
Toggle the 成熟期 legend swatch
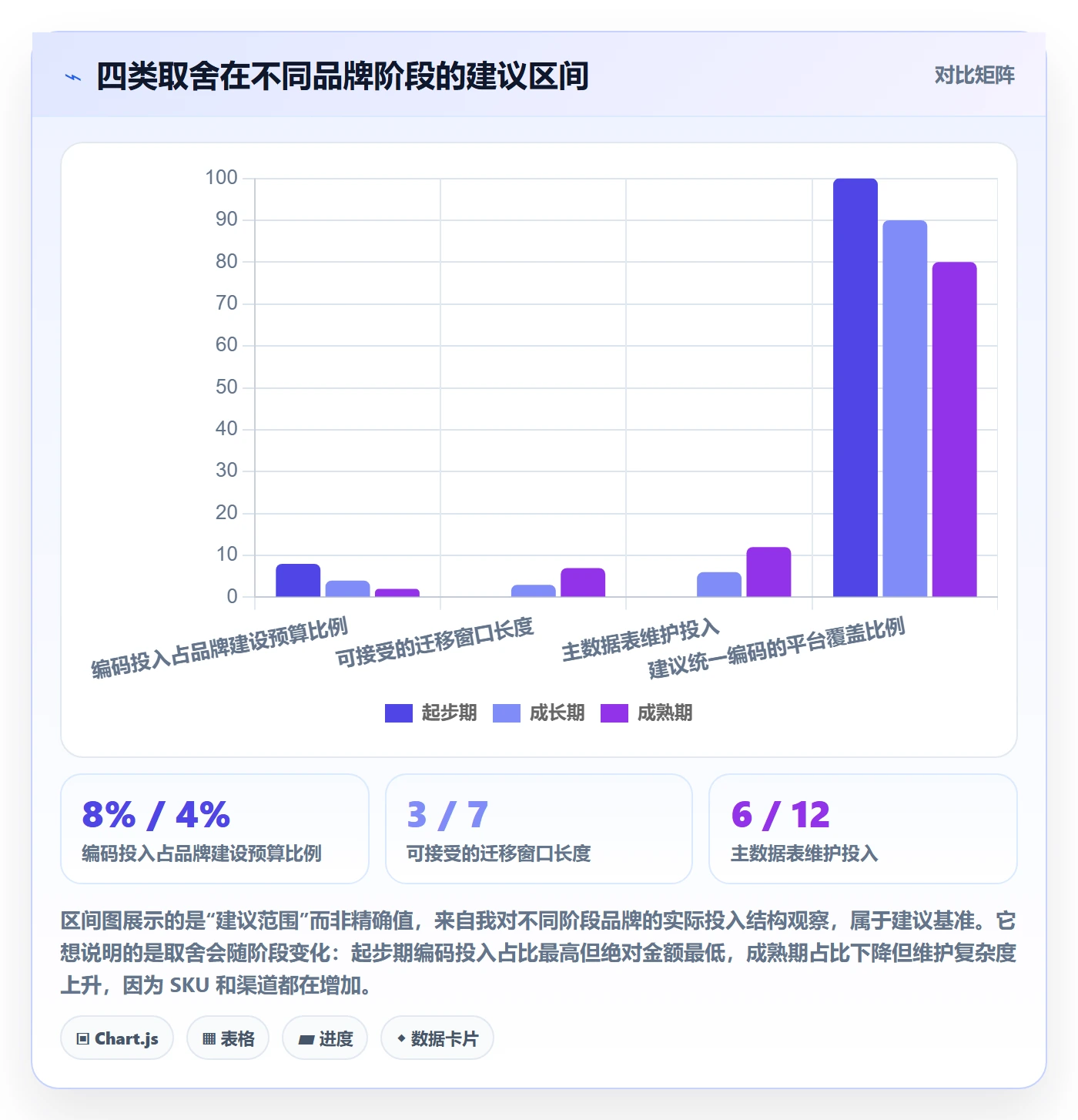point(614,713)
